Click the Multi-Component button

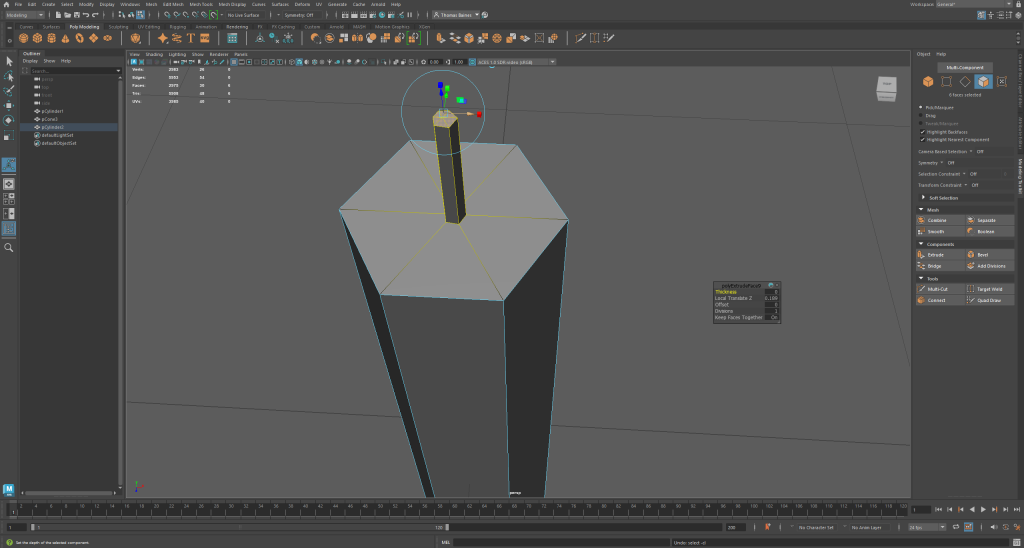964,67
